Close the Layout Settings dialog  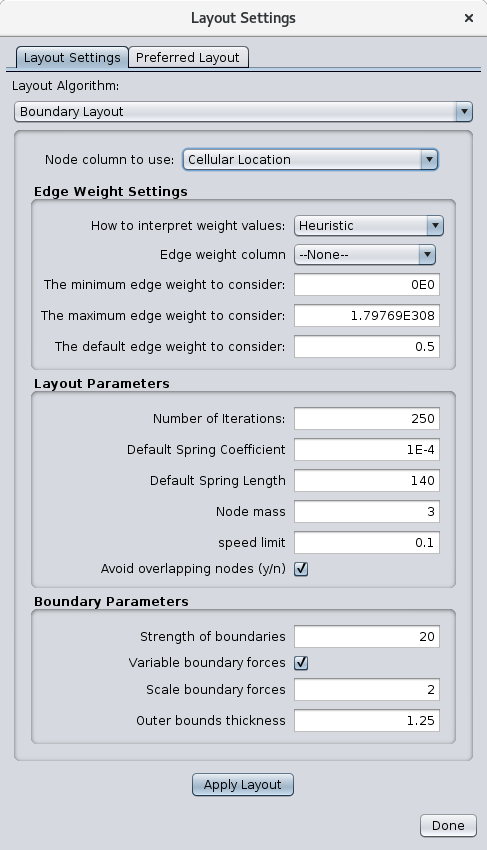[469, 18]
